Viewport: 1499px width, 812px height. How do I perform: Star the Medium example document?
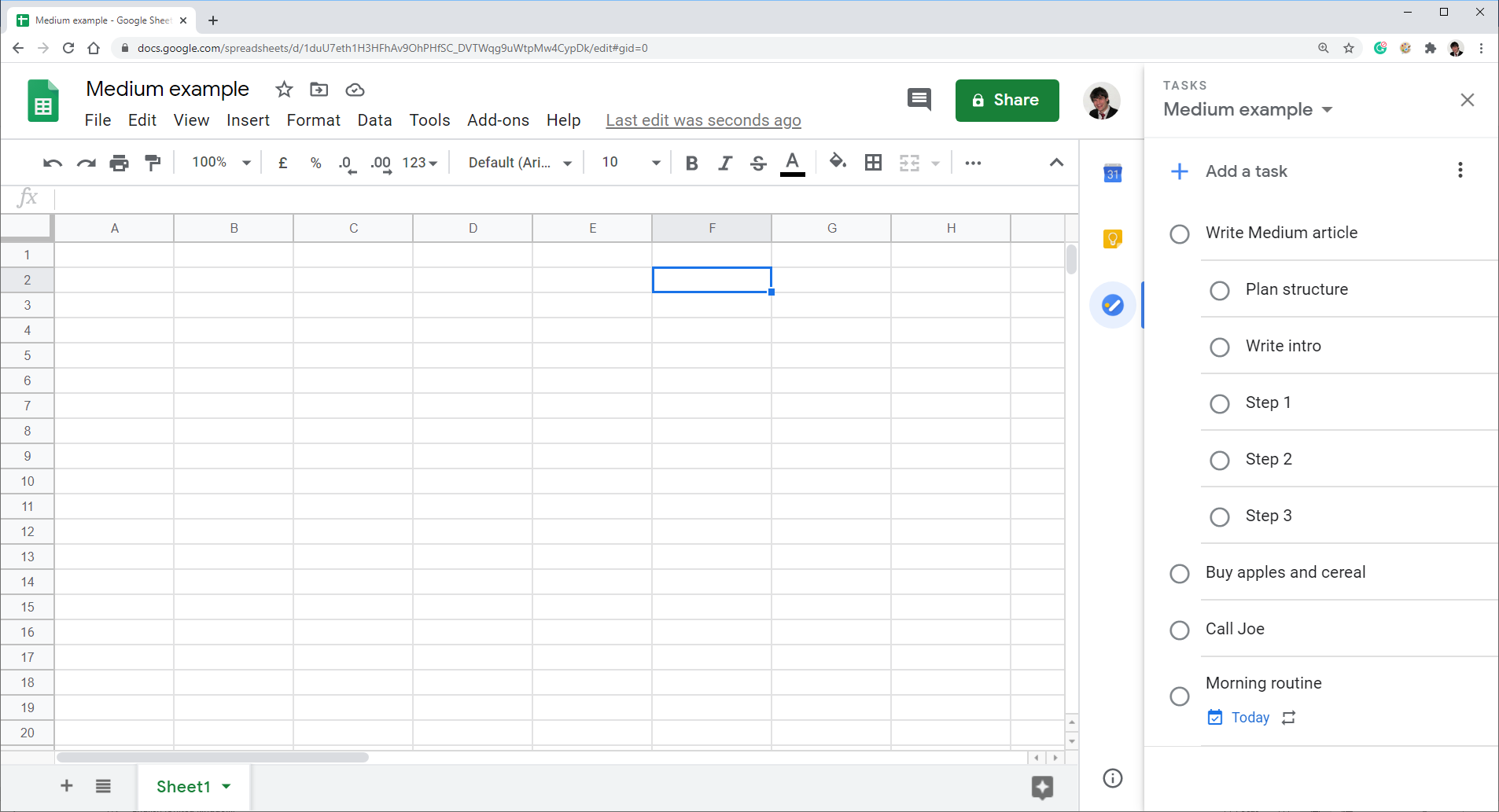(284, 90)
